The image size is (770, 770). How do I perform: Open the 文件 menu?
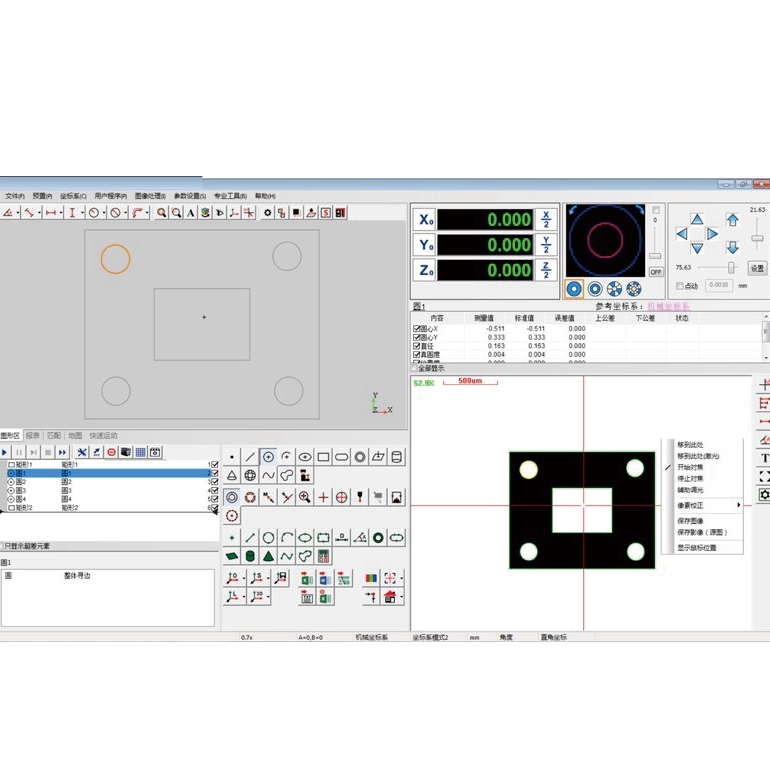[x=14, y=196]
